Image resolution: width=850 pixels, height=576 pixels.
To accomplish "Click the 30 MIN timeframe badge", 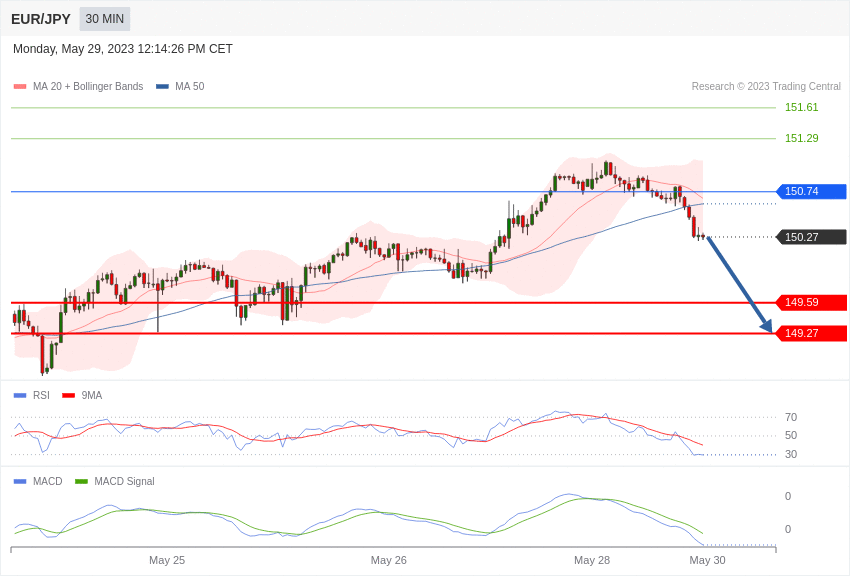I will [105, 19].
